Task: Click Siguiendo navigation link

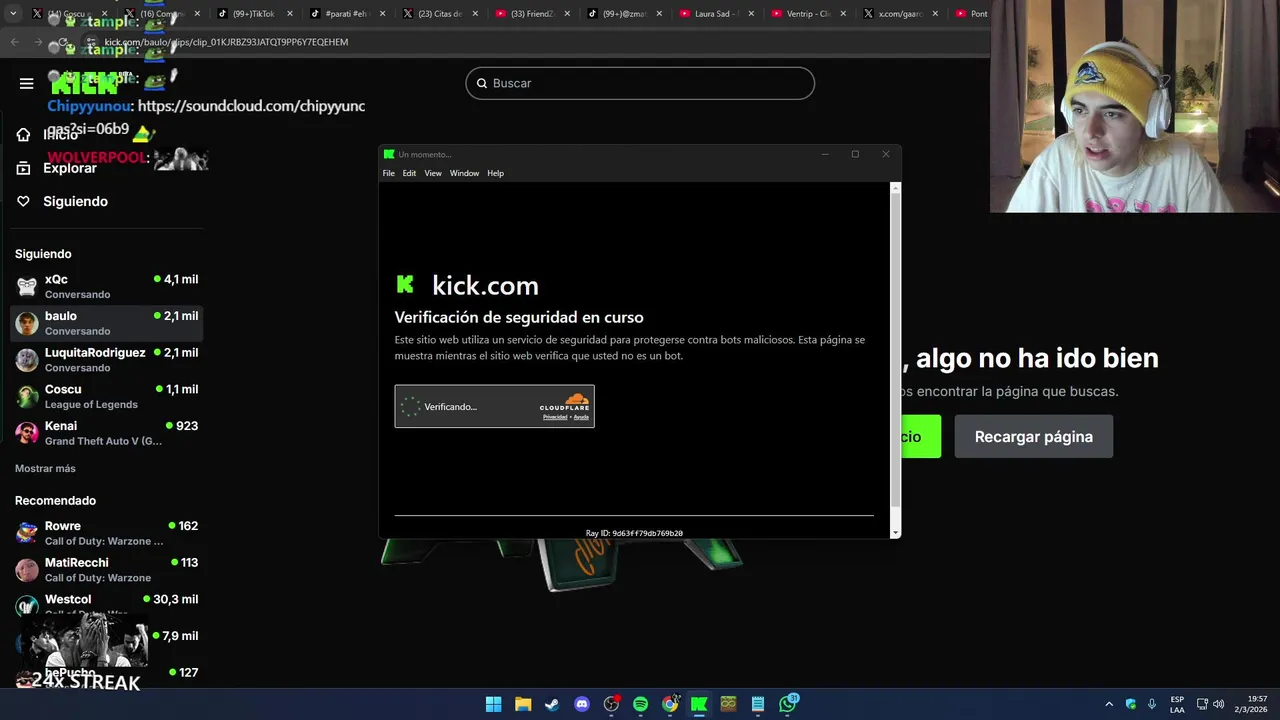Action: pyautogui.click(x=75, y=201)
